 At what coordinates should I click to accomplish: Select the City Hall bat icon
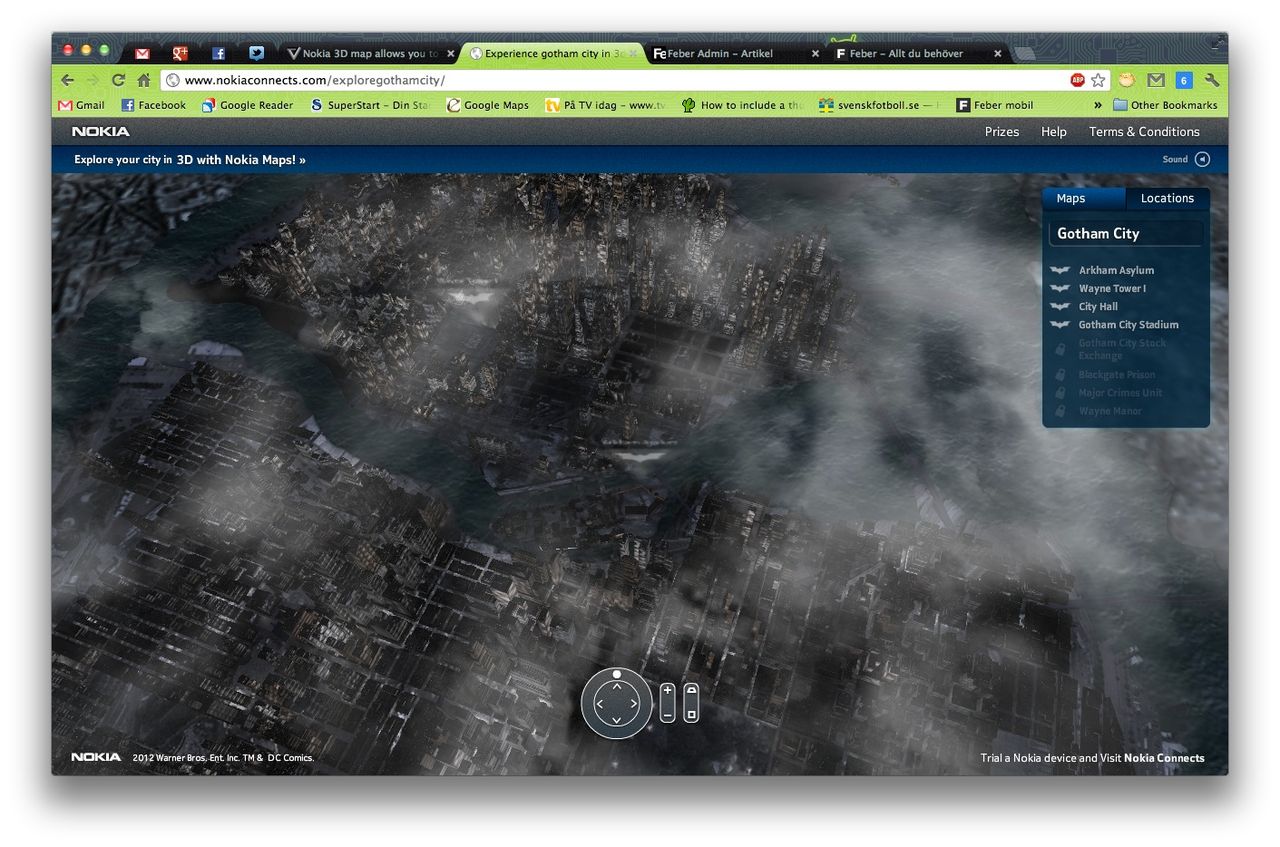click(1062, 306)
